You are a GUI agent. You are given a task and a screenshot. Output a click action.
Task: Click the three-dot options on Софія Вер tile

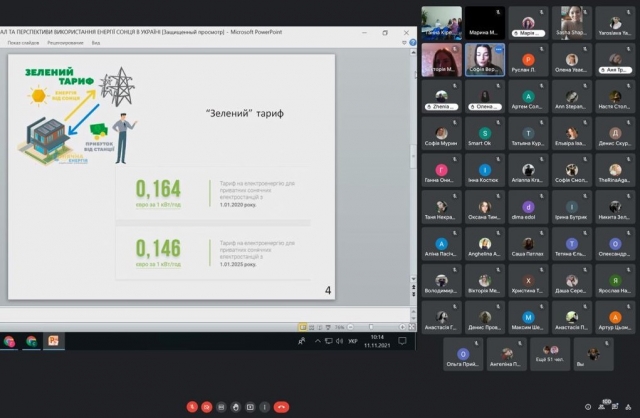[x=498, y=49]
